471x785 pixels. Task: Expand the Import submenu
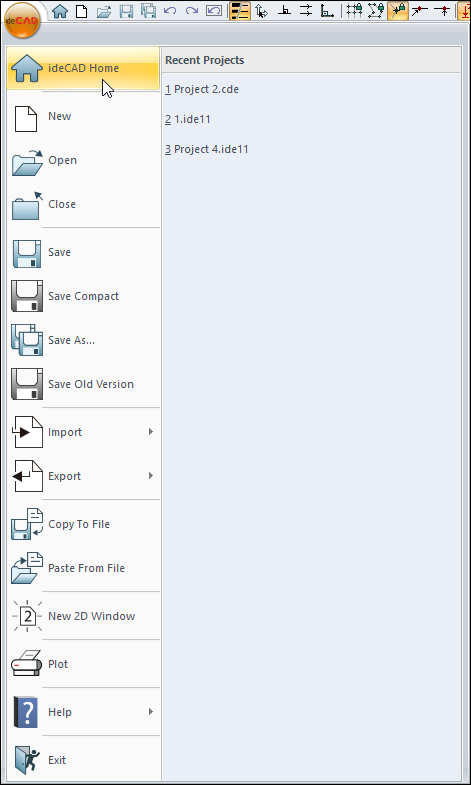[x=150, y=432]
